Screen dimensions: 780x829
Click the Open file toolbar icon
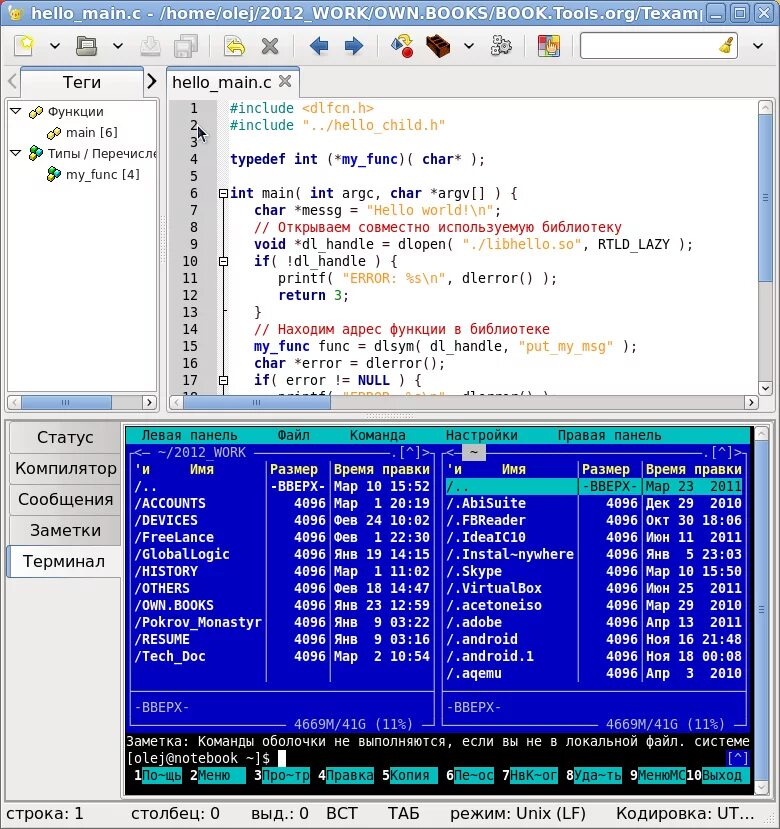[87, 46]
